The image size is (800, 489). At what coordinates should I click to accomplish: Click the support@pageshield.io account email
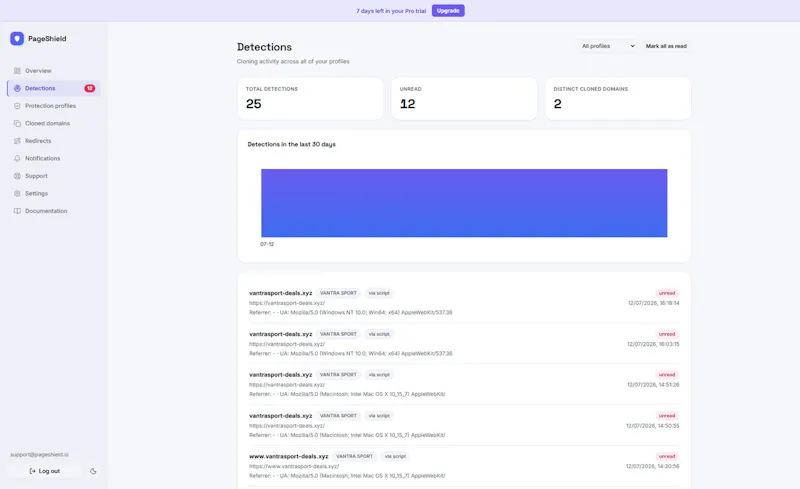[x=39, y=454]
